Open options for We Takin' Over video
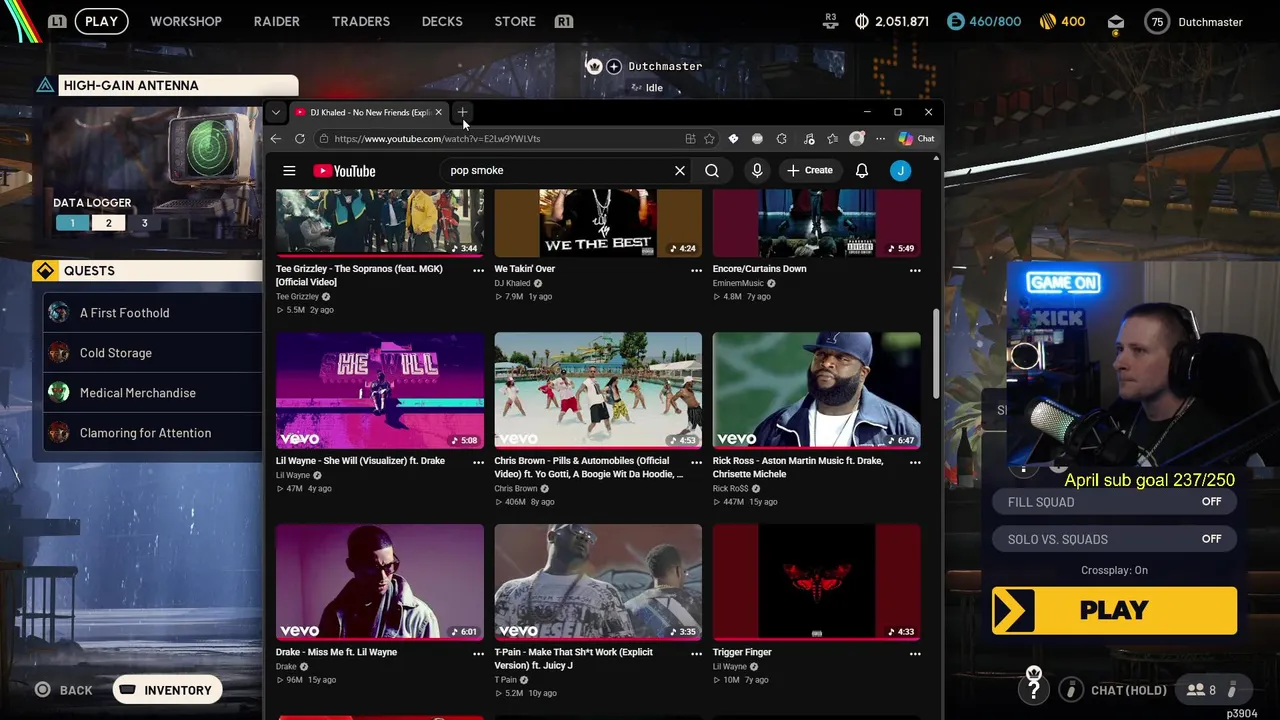Image resolution: width=1280 pixels, height=720 pixels. (696, 270)
